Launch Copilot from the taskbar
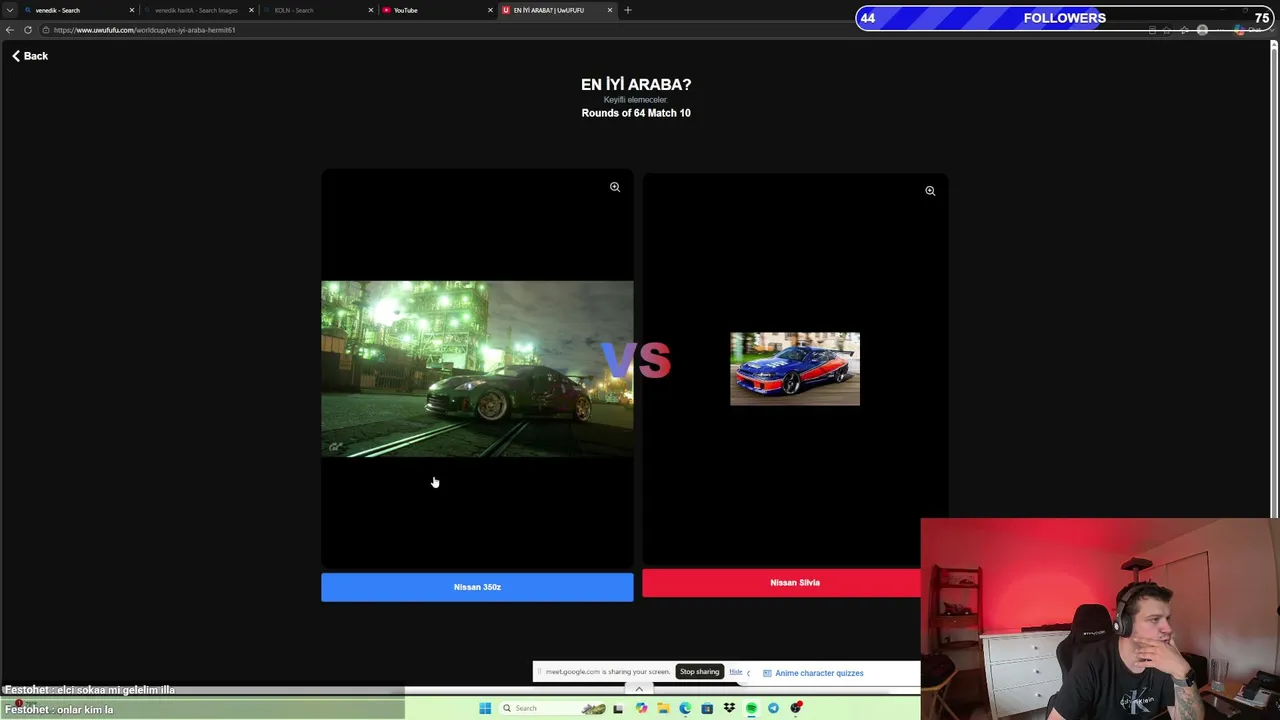 (x=641, y=708)
